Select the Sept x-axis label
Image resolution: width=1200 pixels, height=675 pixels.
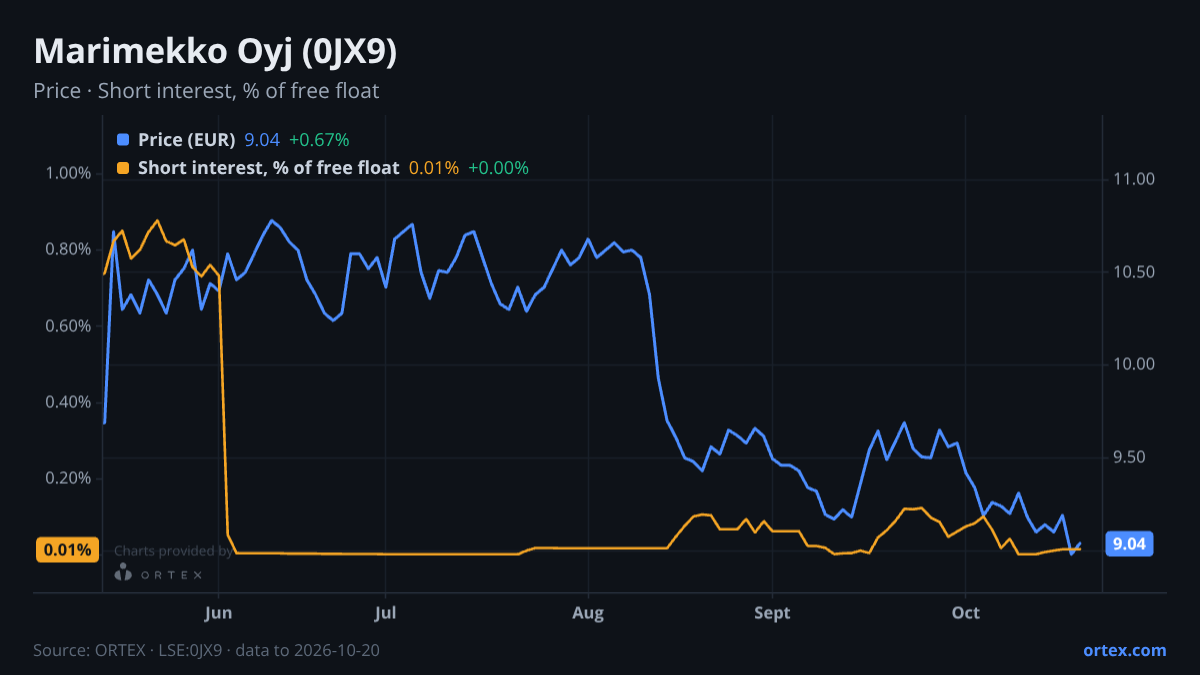[x=772, y=613]
